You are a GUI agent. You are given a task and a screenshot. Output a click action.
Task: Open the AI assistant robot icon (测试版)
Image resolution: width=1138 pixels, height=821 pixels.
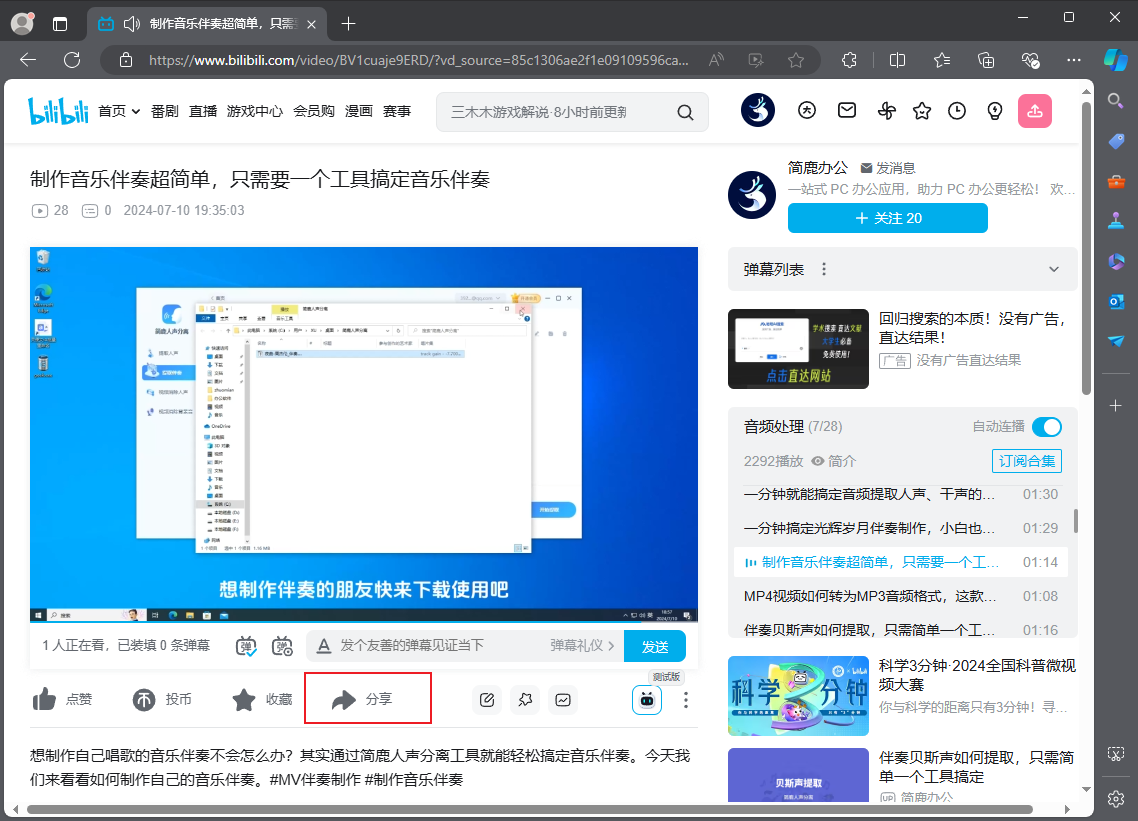pos(646,699)
